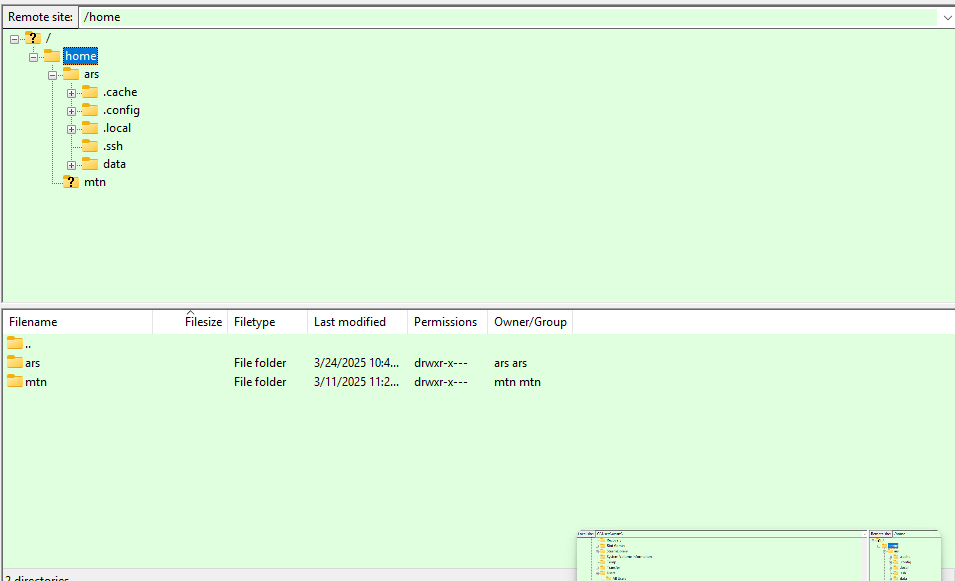
Task: Click the .cache folder icon in tree
Action: (90, 92)
